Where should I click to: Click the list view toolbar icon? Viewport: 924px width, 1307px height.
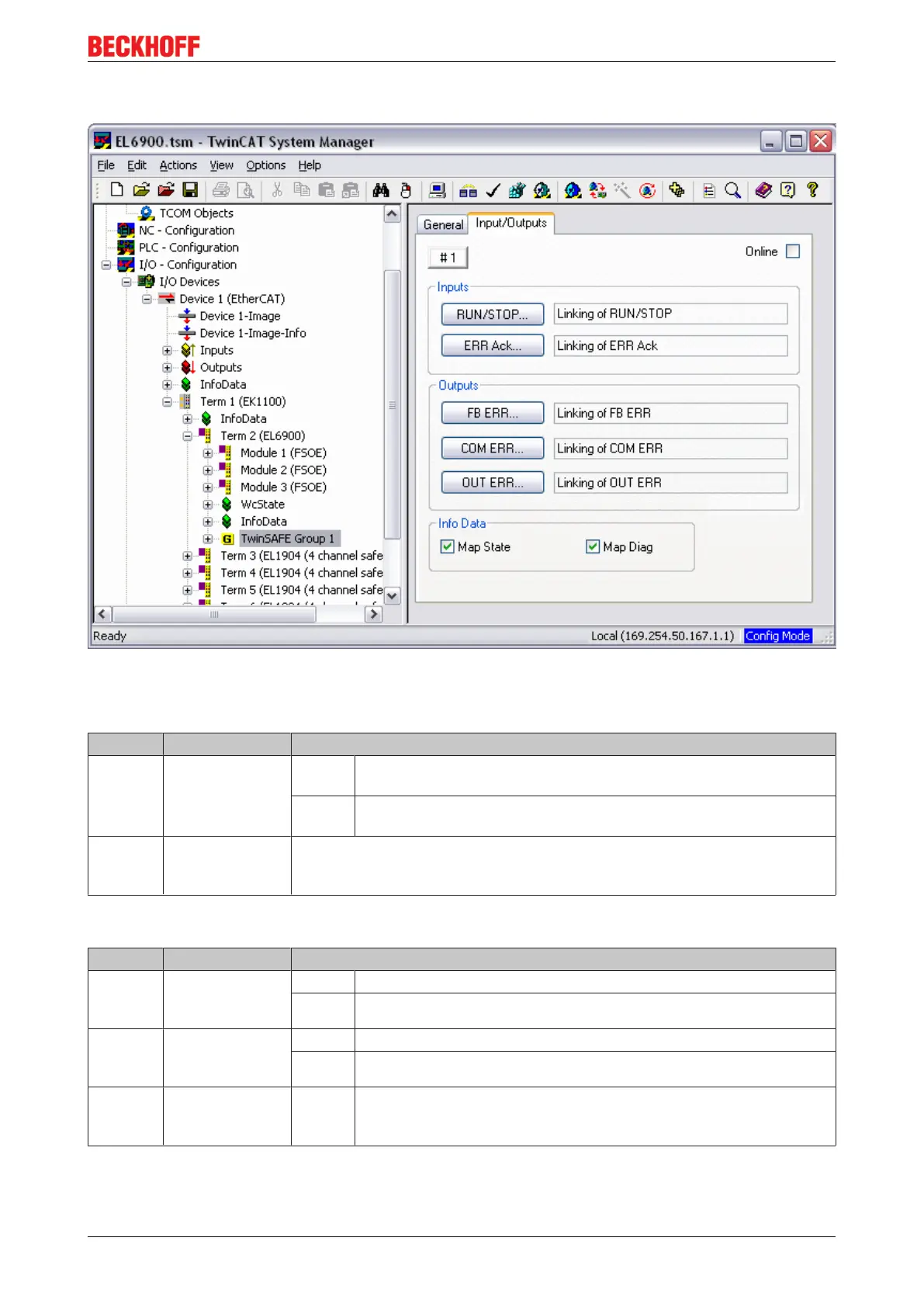(x=708, y=190)
